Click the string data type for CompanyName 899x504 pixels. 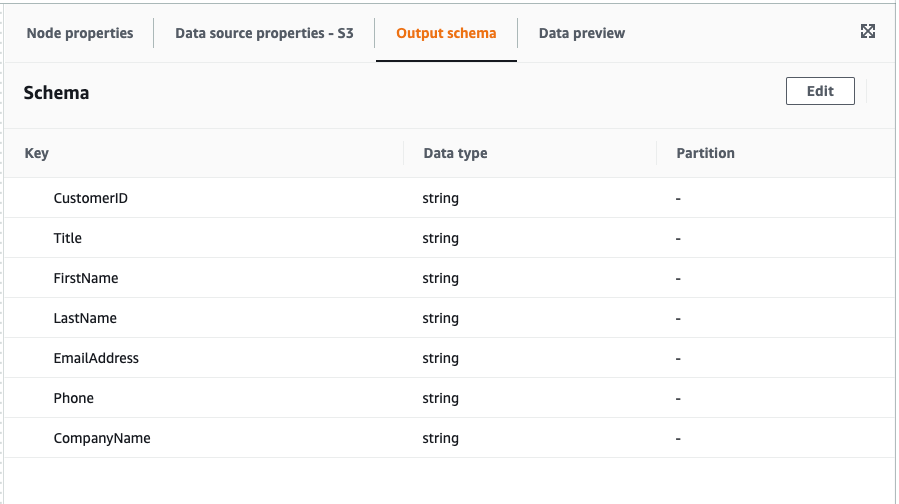(440, 438)
